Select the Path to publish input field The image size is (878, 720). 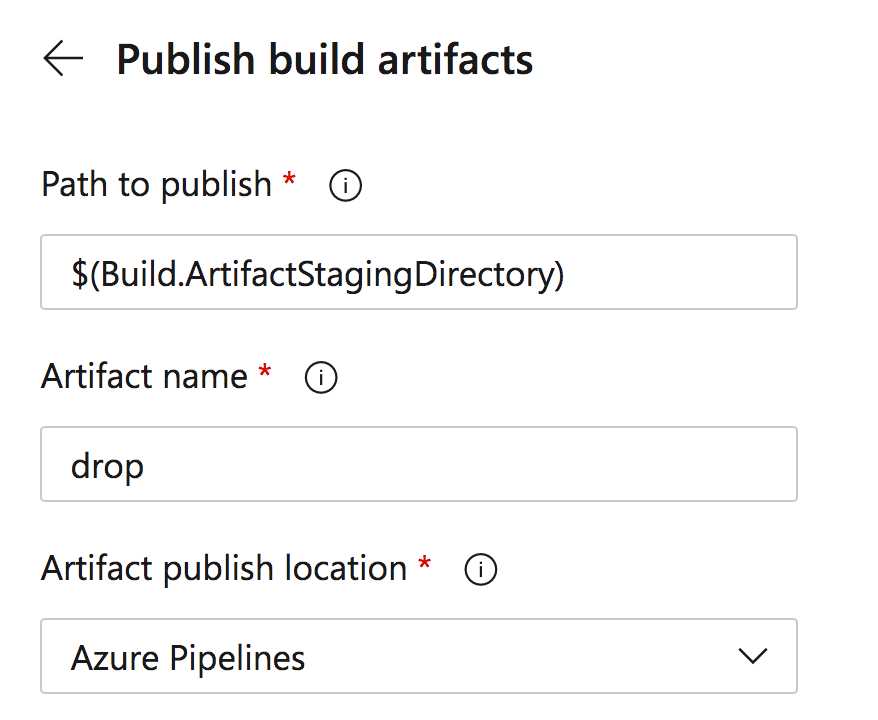[x=420, y=272]
